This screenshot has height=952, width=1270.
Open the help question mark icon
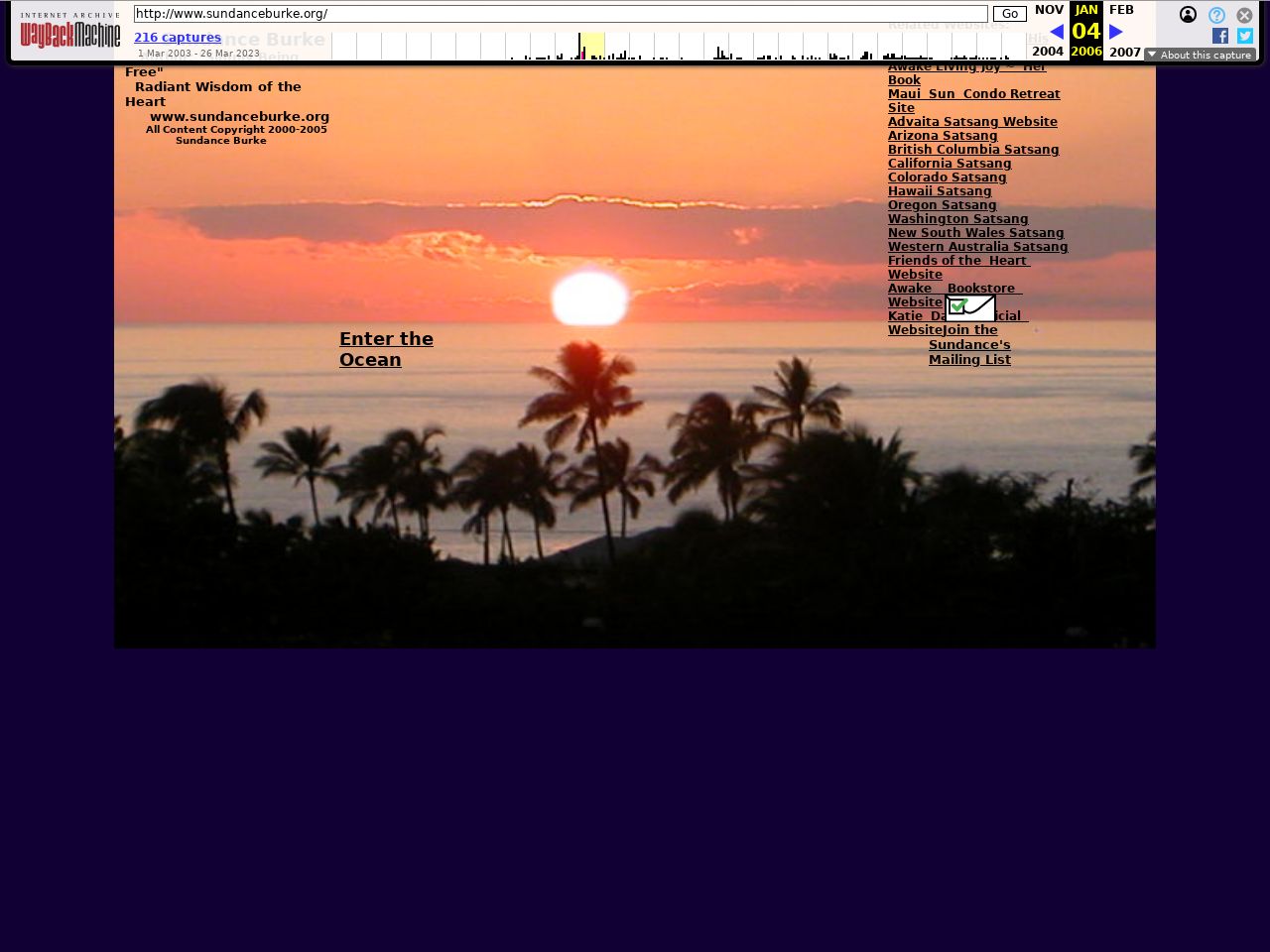(1216, 15)
